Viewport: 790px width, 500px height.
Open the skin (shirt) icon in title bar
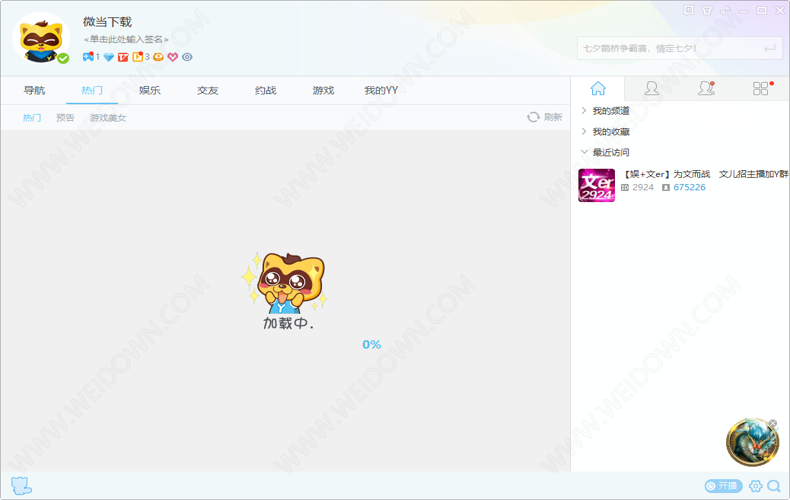pyautogui.click(x=707, y=10)
